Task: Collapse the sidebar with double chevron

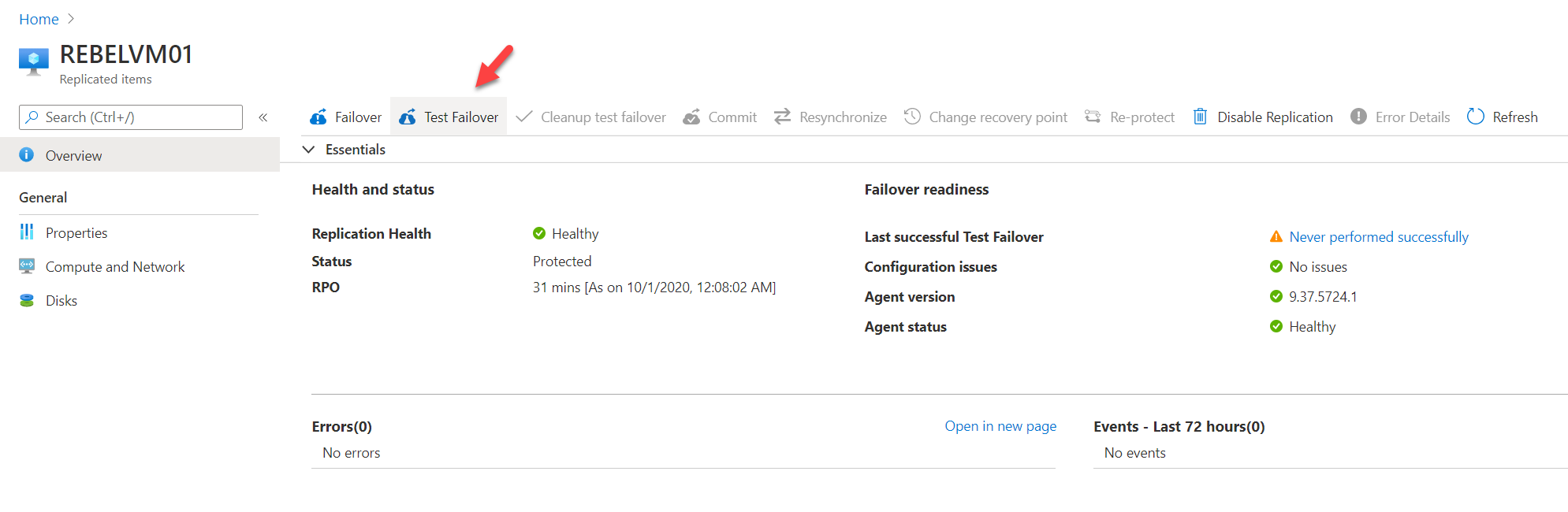Action: (x=263, y=117)
